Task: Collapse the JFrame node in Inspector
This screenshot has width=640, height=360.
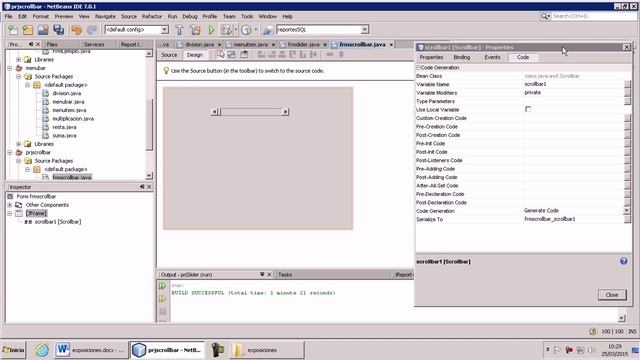Action: coord(10,213)
